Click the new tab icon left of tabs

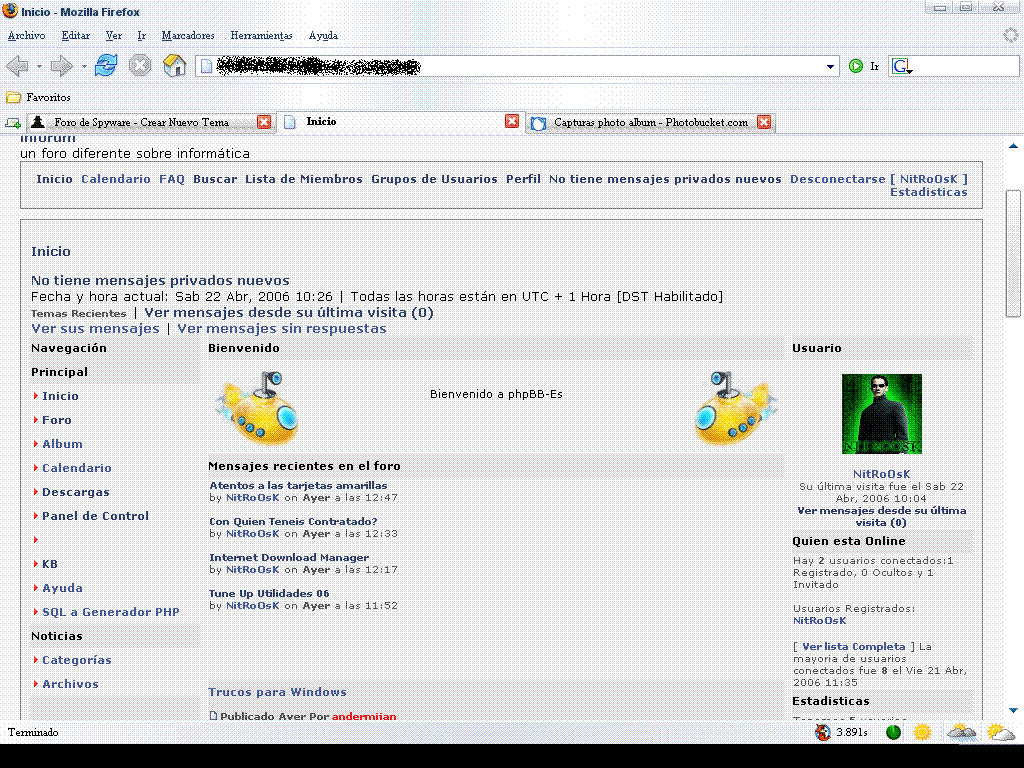[x=12, y=122]
